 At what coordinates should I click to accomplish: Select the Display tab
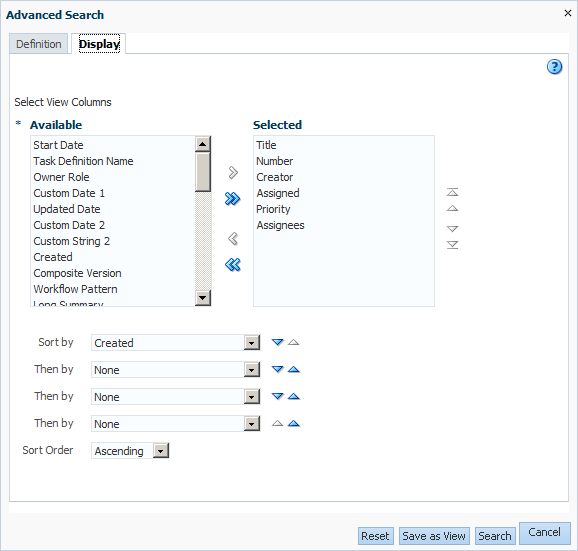click(99, 44)
